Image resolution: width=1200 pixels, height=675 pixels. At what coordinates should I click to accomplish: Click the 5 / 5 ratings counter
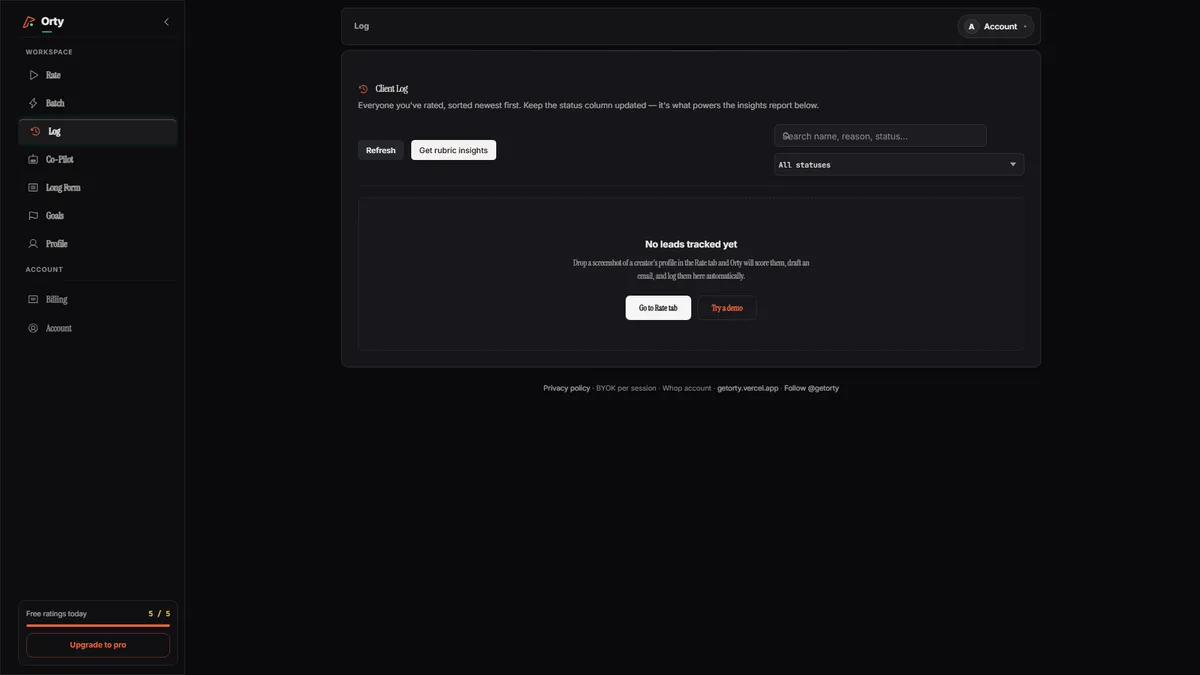pos(160,614)
